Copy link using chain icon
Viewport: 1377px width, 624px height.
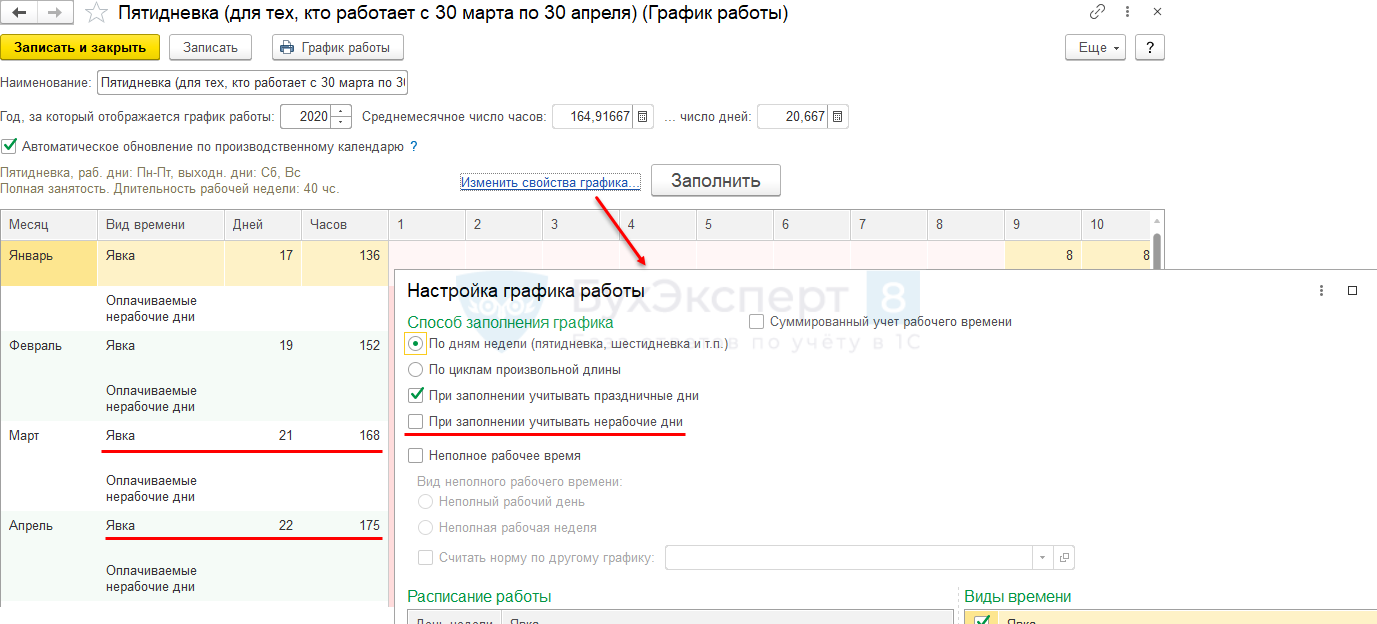(x=1097, y=12)
